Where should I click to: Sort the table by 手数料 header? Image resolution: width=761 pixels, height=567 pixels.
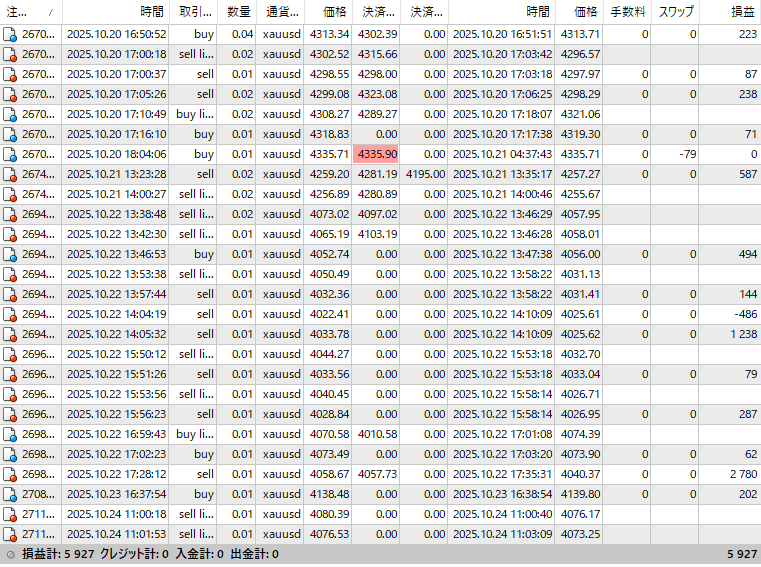(x=627, y=12)
